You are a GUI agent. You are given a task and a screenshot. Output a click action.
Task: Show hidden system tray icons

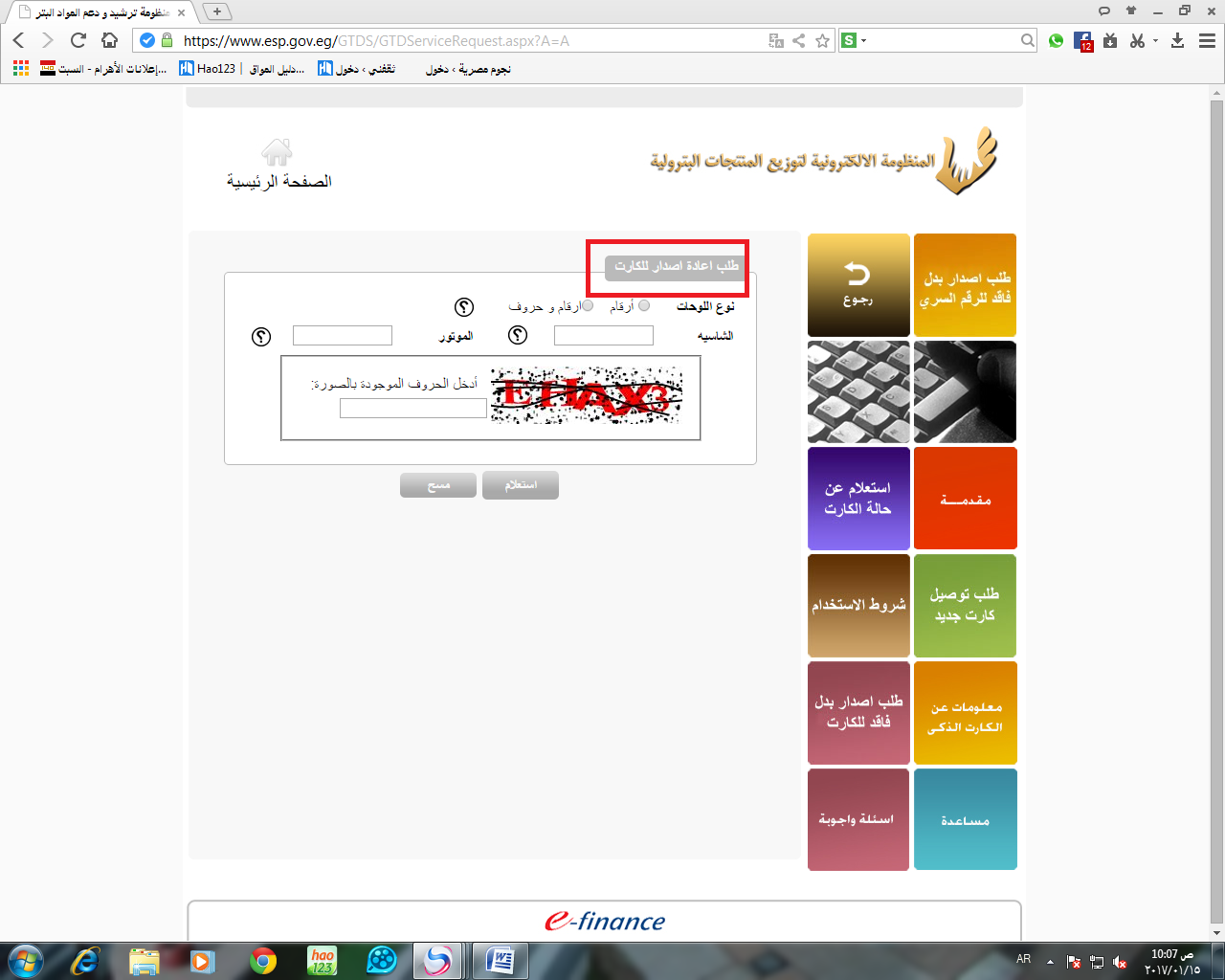click(1050, 962)
